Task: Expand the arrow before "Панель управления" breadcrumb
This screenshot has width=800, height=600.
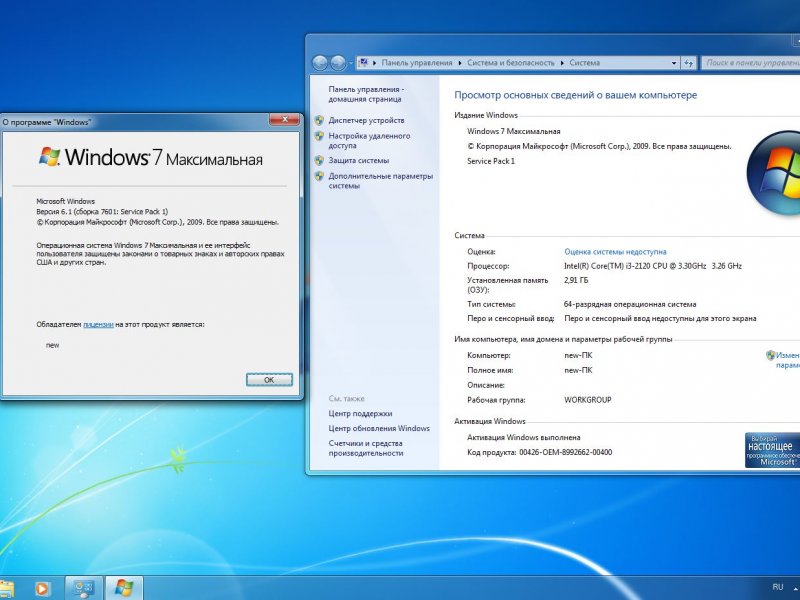Action: pyautogui.click(x=375, y=63)
